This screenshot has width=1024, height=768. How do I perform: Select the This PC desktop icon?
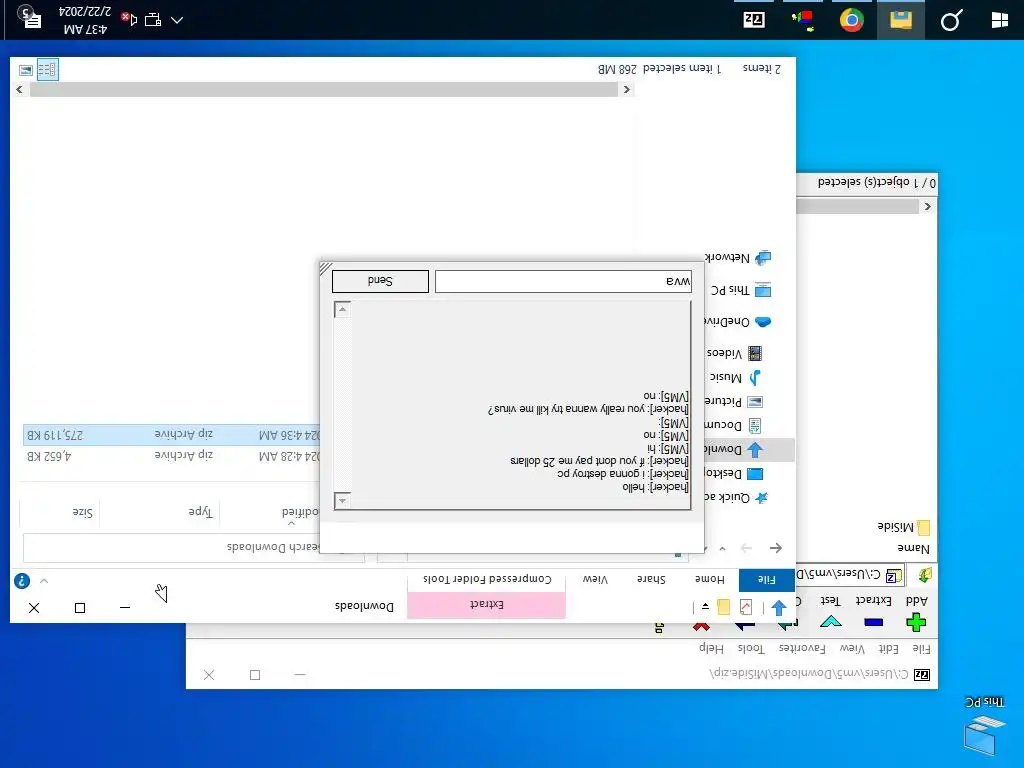[985, 728]
